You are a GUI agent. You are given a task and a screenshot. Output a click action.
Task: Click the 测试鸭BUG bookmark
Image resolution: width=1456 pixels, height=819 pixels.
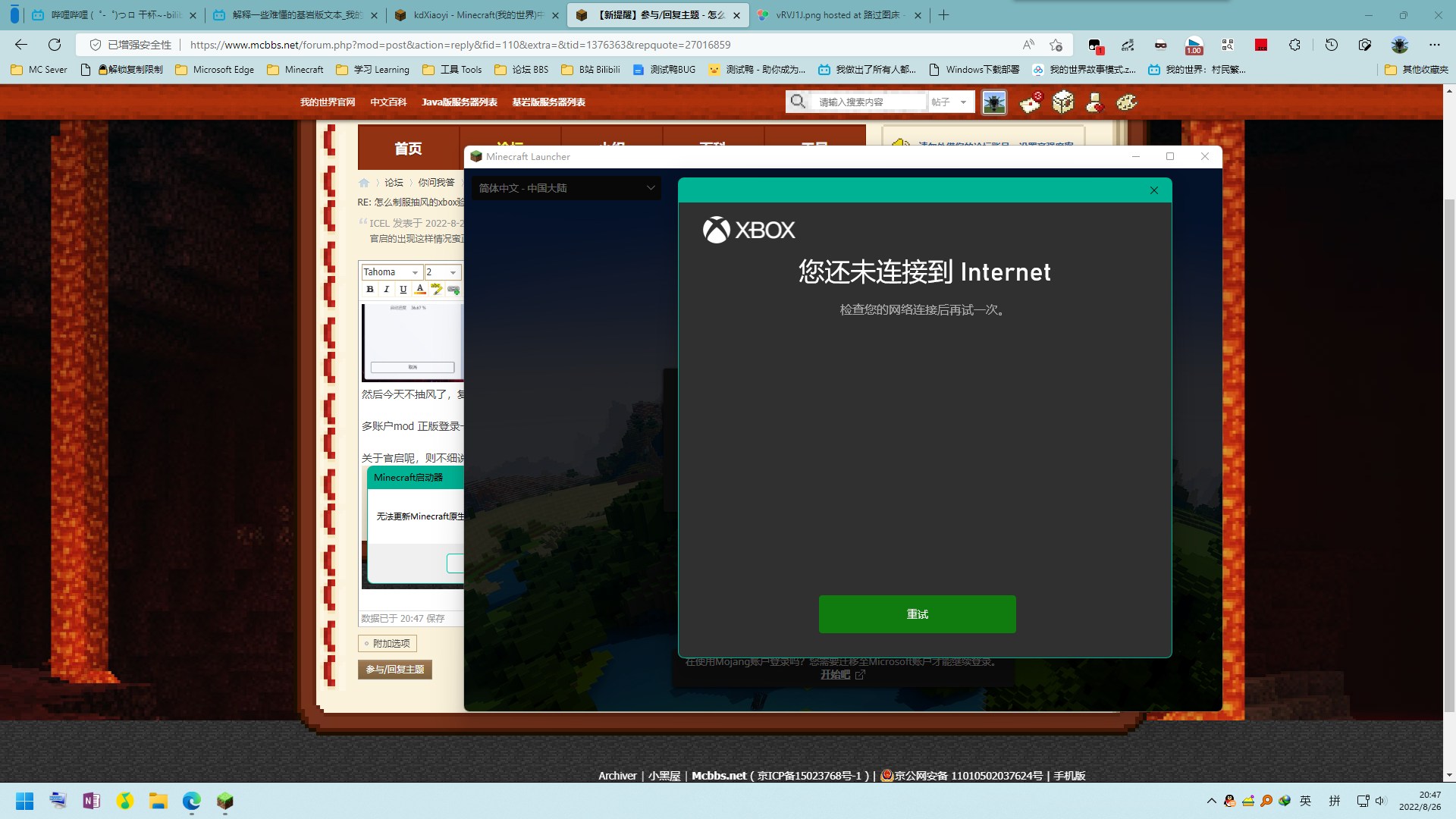[664, 70]
